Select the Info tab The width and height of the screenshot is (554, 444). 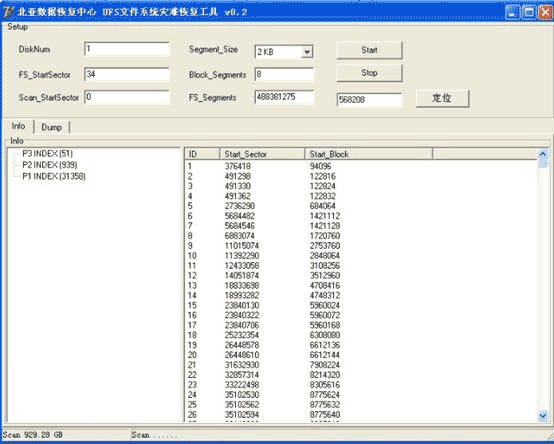18,126
